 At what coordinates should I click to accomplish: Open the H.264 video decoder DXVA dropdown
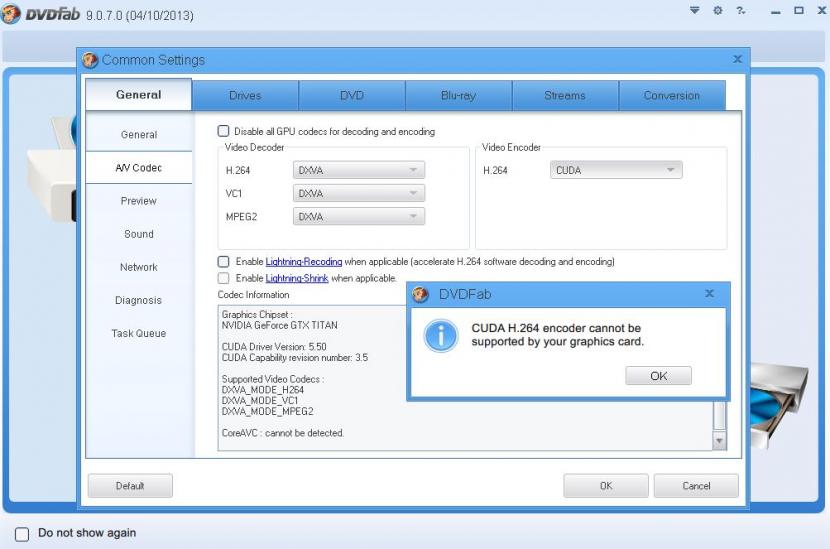pos(359,170)
